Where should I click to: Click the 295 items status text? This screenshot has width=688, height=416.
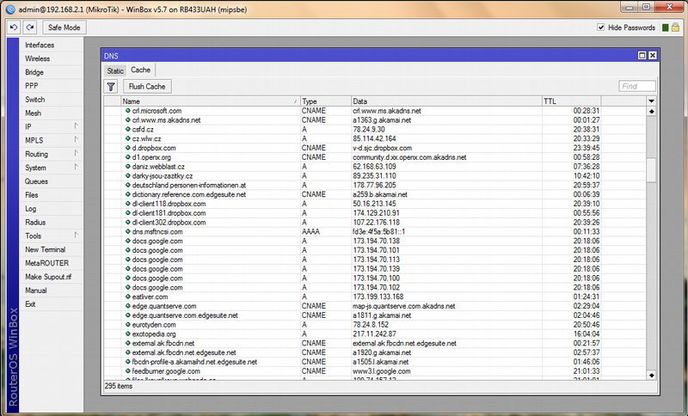[118, 386]
